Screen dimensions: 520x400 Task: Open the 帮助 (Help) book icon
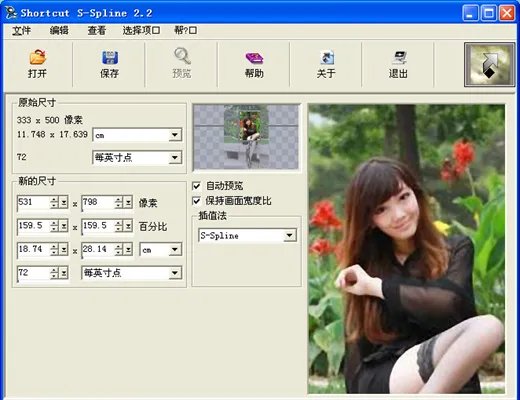(x=254, y=58)
